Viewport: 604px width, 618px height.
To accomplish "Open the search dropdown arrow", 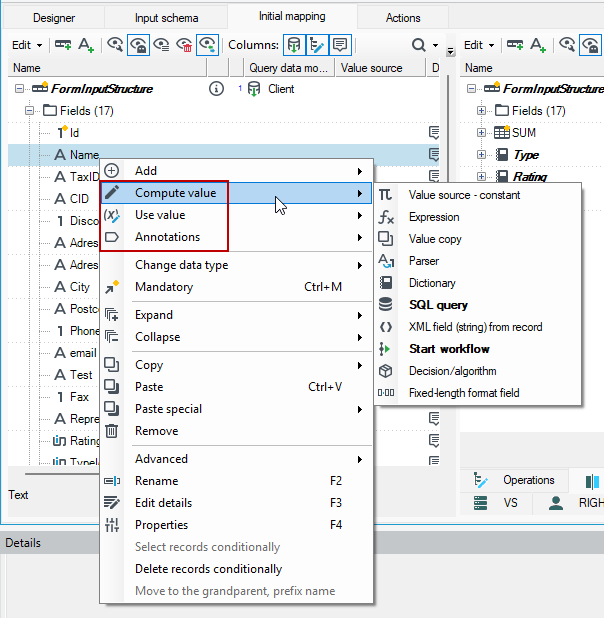I will pos(435,45).
